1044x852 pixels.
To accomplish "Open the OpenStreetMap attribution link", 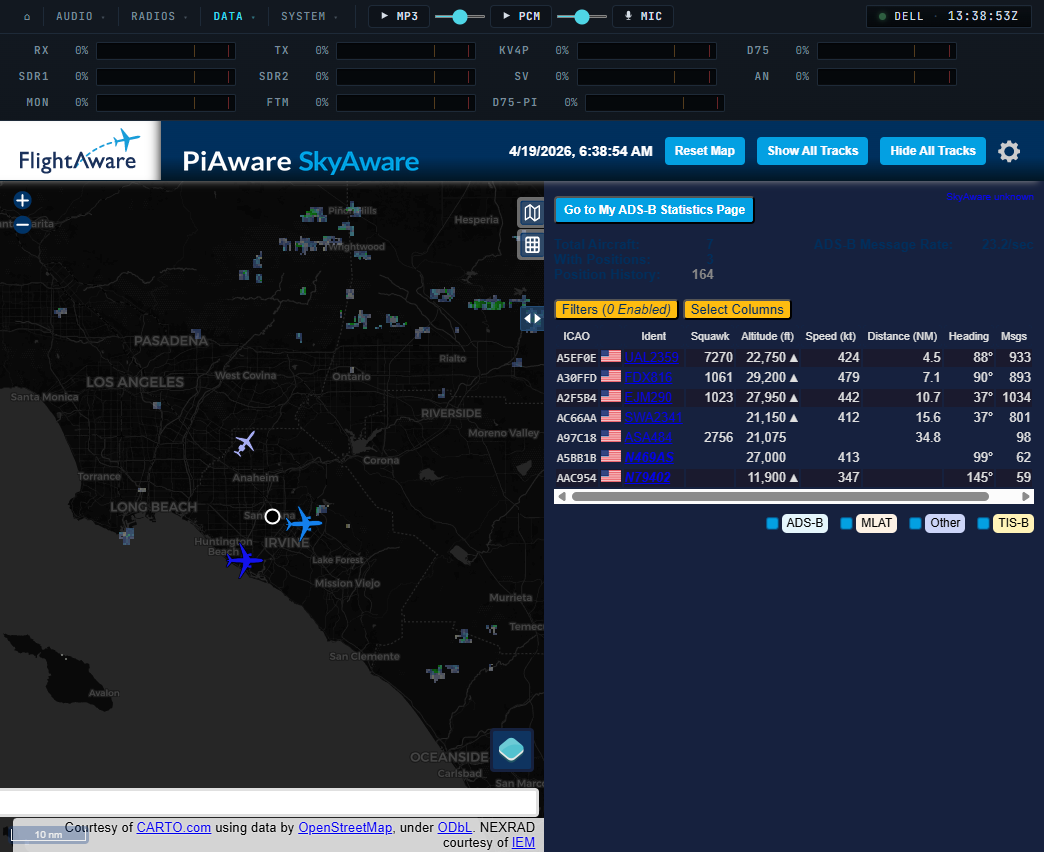I will click(x=345, y=827).
